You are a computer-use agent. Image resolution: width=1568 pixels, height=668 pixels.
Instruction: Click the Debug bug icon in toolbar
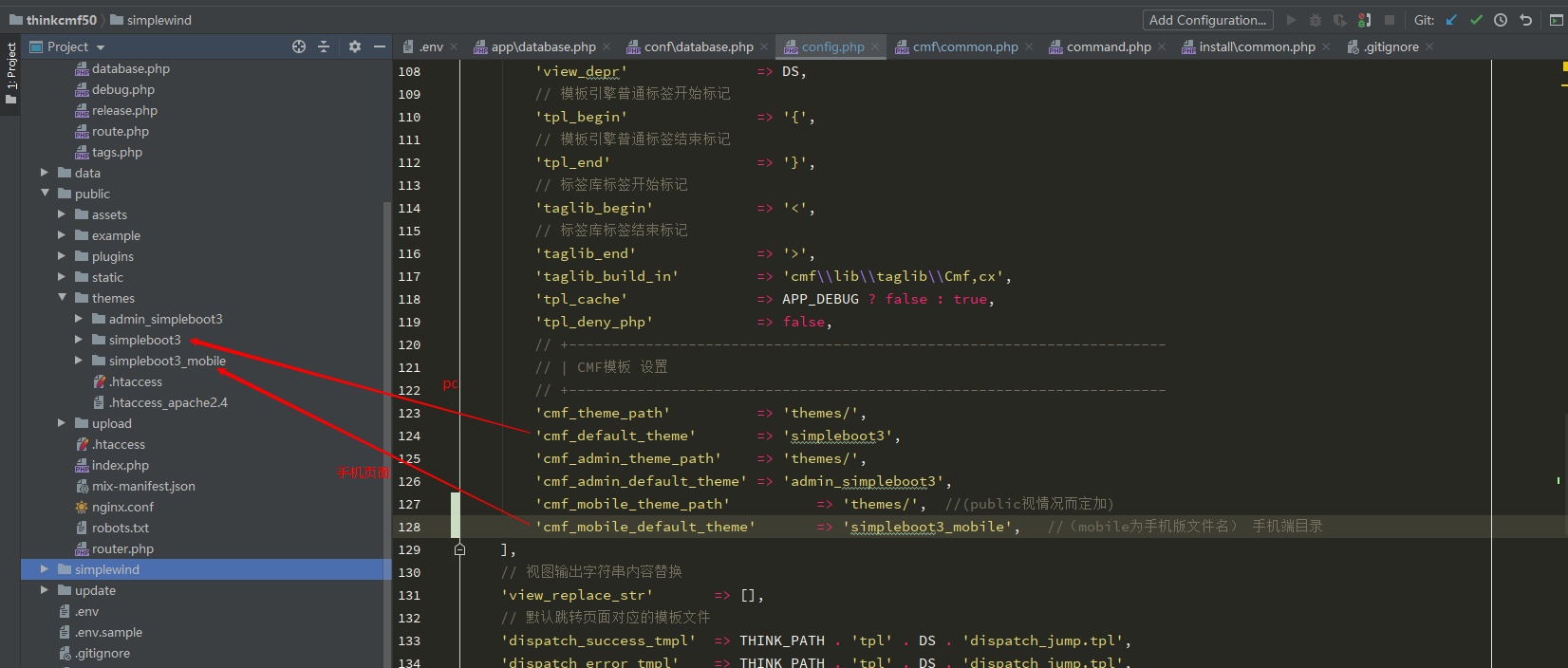pyautogui.click(x=1316, y=20)
